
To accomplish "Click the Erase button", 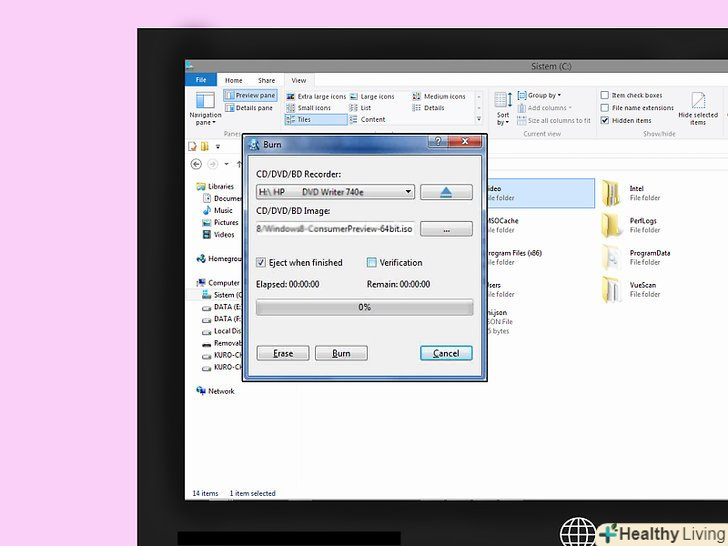I will point(283,353).
